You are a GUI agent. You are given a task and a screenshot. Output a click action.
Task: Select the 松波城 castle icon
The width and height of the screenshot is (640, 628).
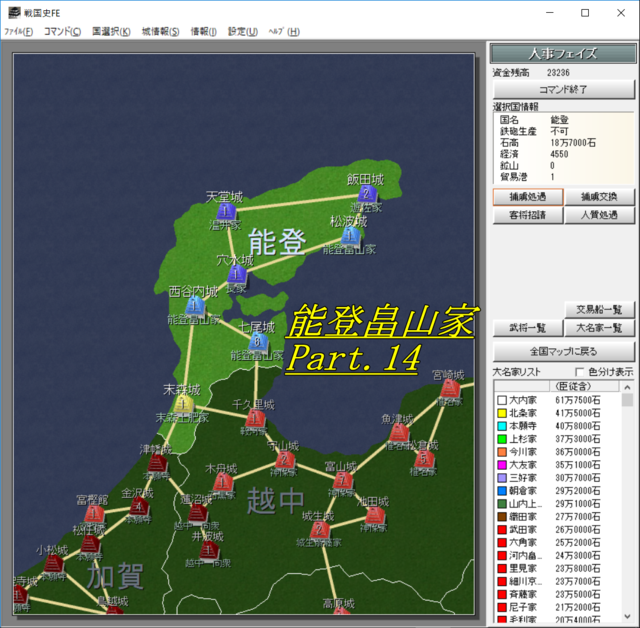(351, 236)
